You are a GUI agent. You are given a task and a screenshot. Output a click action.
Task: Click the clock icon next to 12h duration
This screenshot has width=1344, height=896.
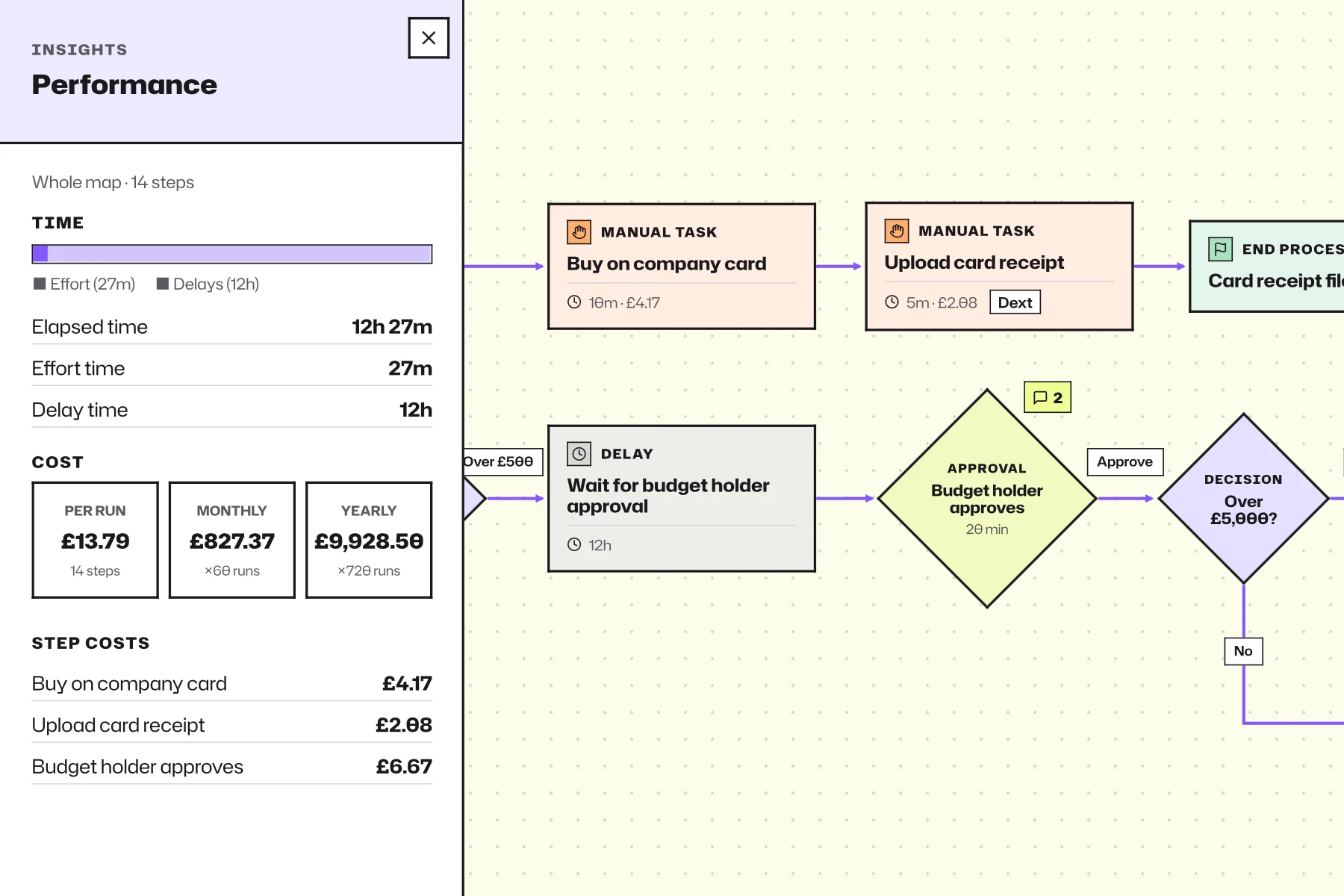pos(574,544)
